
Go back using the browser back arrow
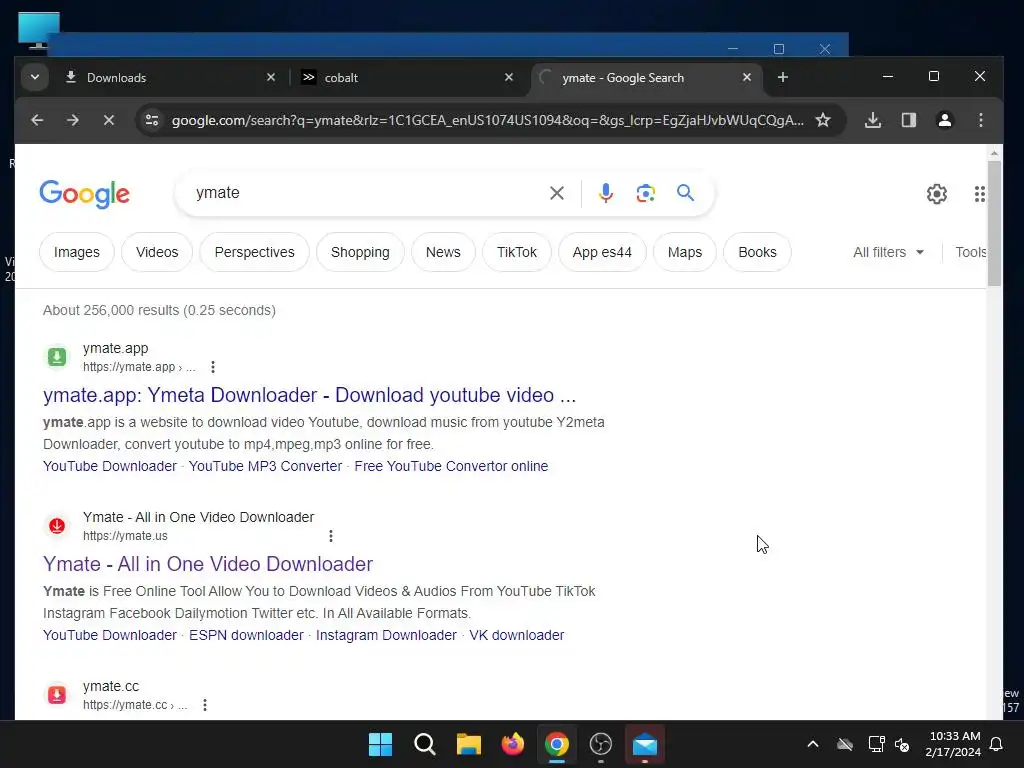[37, 120]
